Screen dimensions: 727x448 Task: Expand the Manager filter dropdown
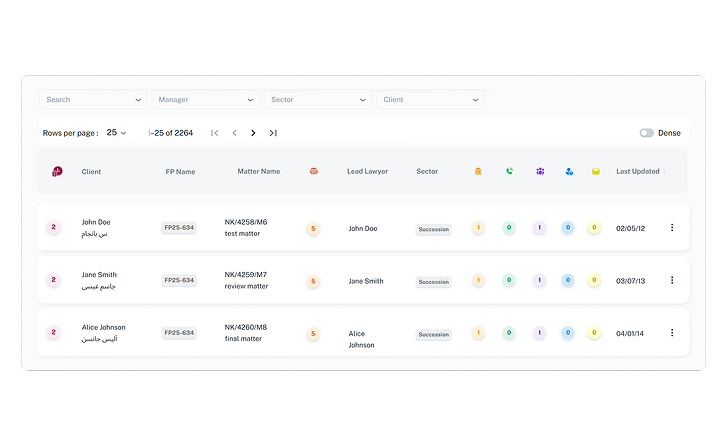[x=205, y=100]
